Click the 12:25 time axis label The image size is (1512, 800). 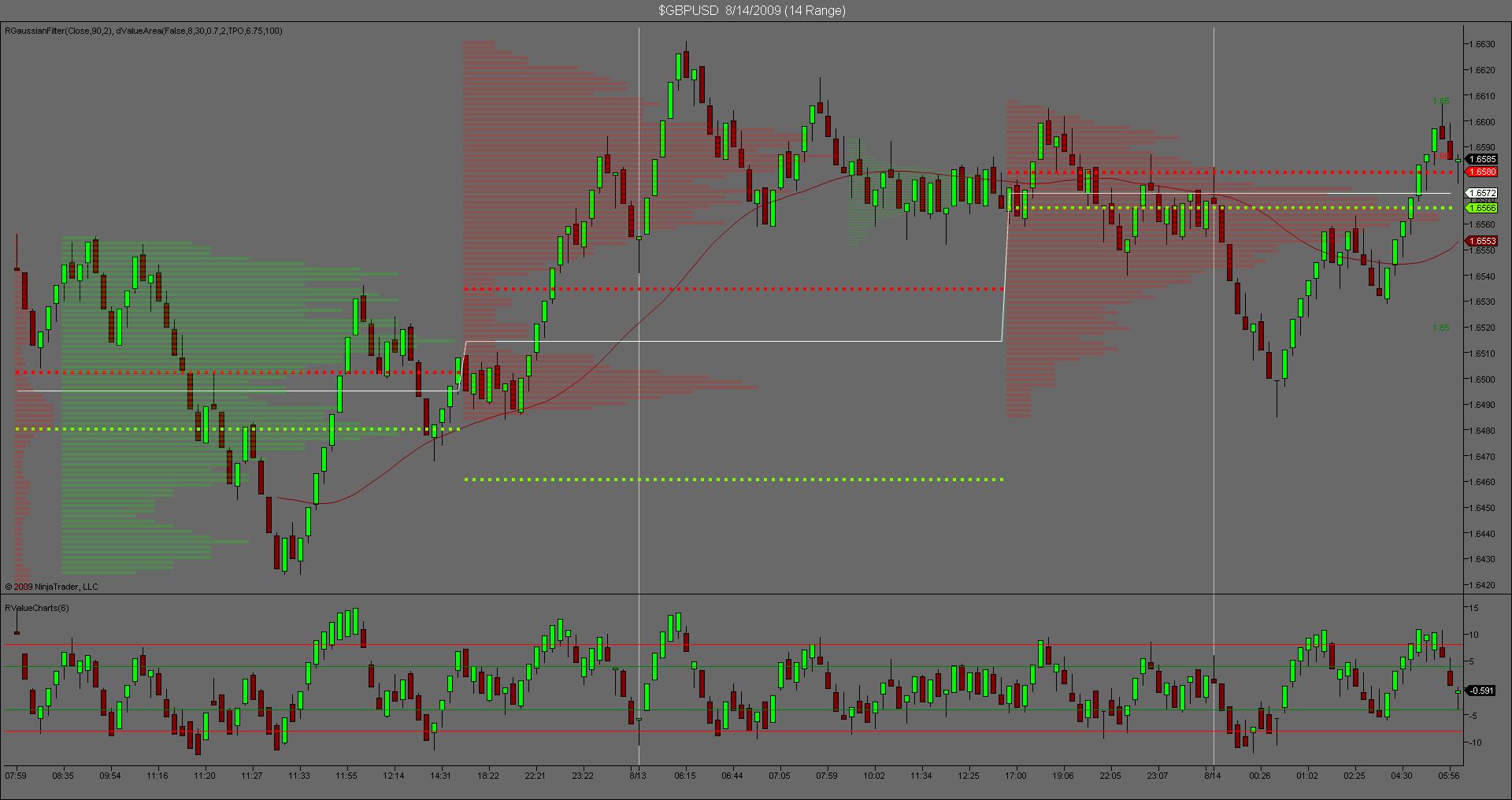click(x=969, y=776)
